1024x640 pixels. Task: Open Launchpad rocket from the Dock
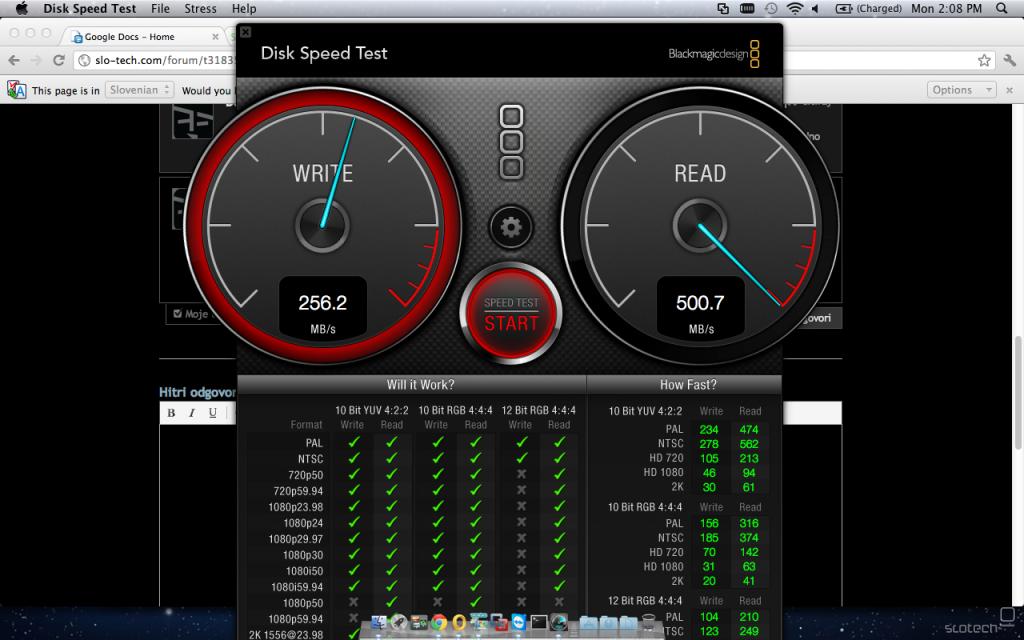(x=399, y=622)
